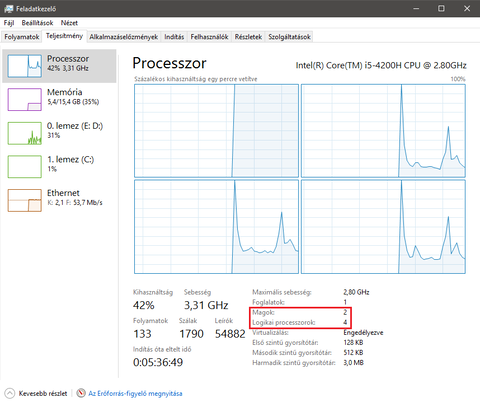Click the first CPU core graph with full load
The height and width of the screenshot is (407, 480).
(216, 131)
